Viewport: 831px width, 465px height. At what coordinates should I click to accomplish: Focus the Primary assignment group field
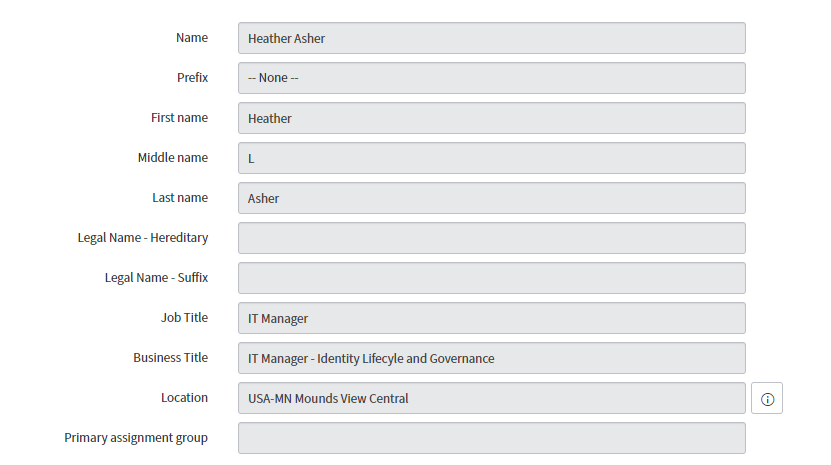(x=491, y=438)
